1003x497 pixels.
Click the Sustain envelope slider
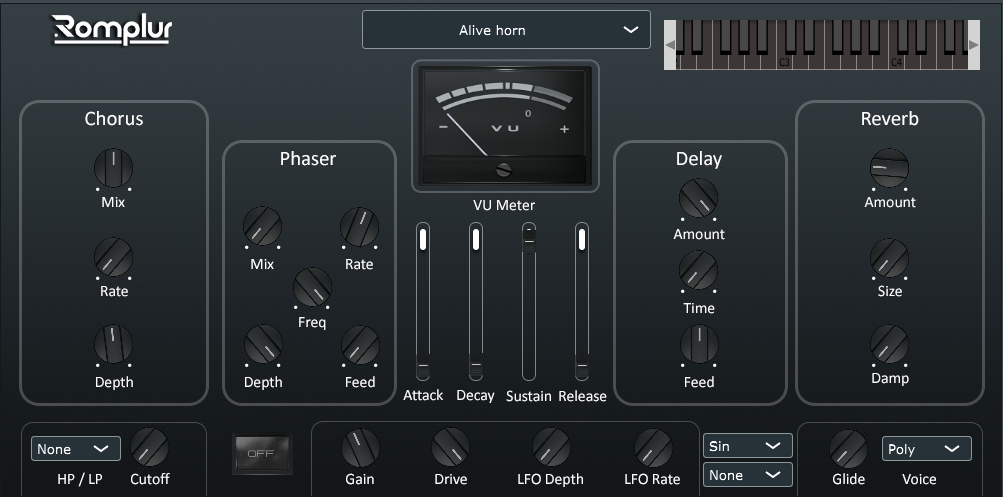[529, 302]
